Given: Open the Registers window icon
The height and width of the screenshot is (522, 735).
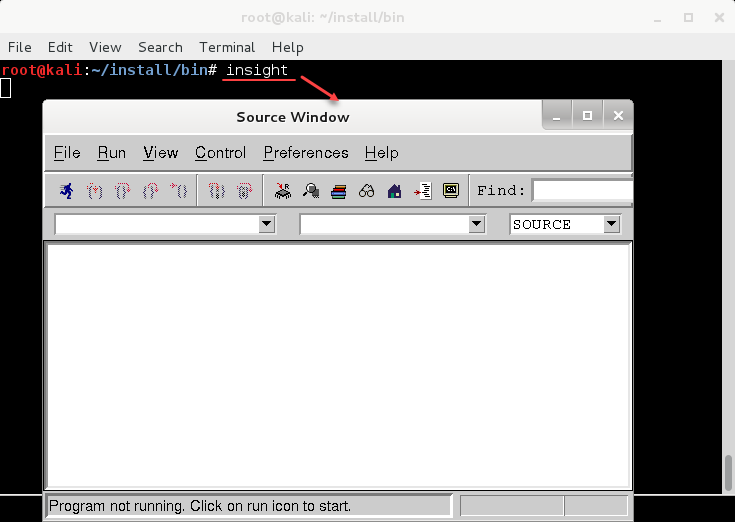Looking at the screenshot, I should tap(283, 191).
